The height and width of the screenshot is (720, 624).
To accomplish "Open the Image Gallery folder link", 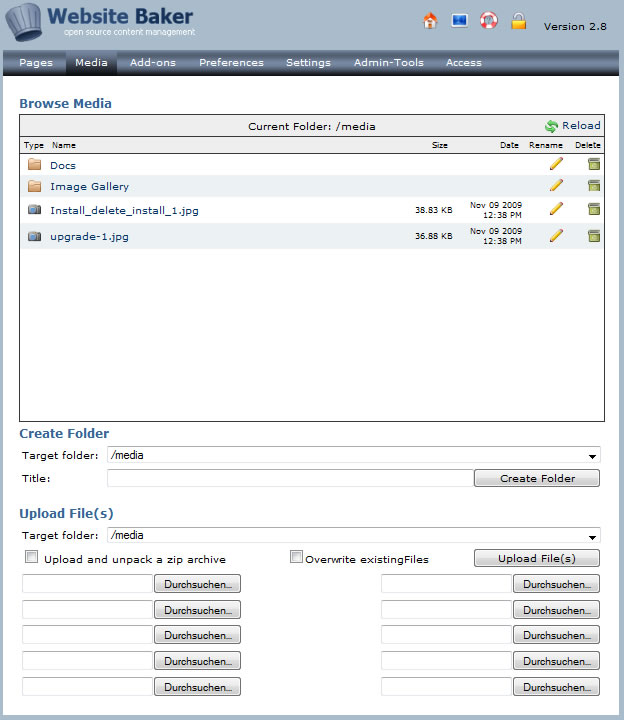I will [x=90, y=186].
